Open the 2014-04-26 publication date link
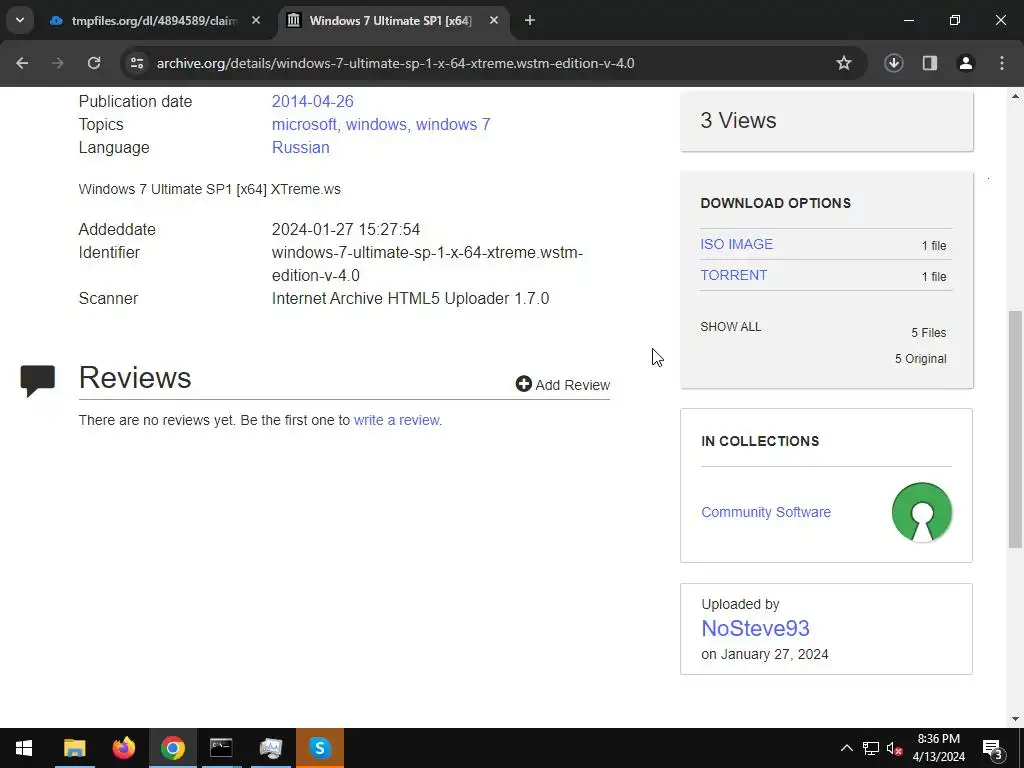Screen dimensions: 1024x768 312,101
